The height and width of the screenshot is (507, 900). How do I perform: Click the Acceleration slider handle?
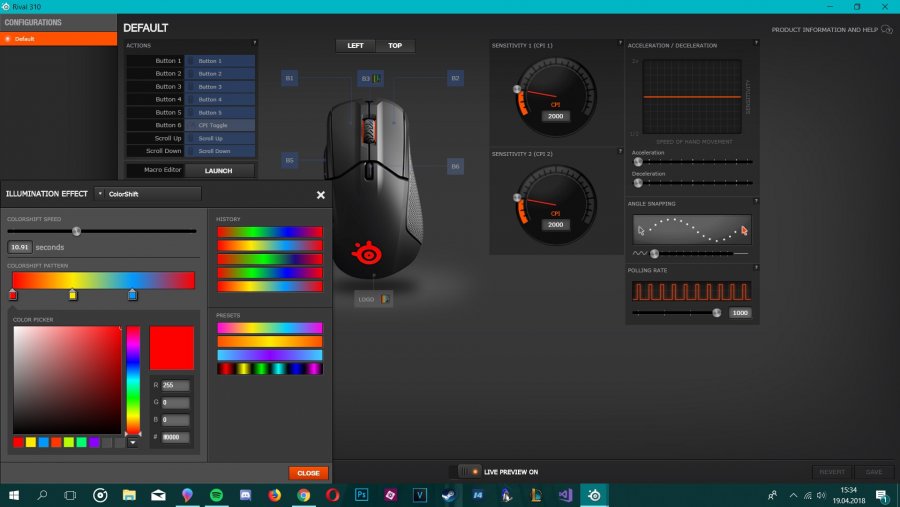638,162
